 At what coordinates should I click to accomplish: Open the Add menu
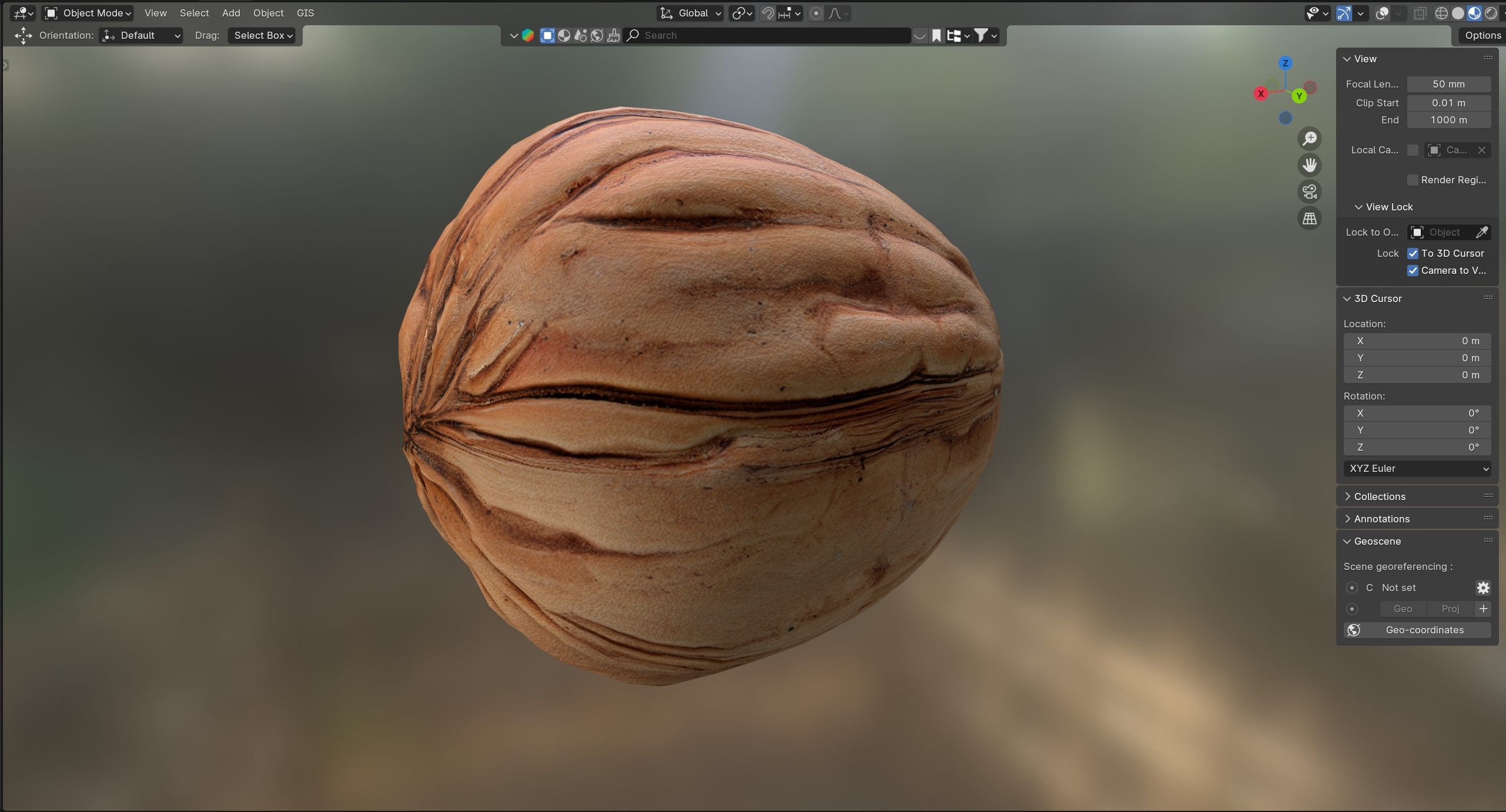click(231, 13)
